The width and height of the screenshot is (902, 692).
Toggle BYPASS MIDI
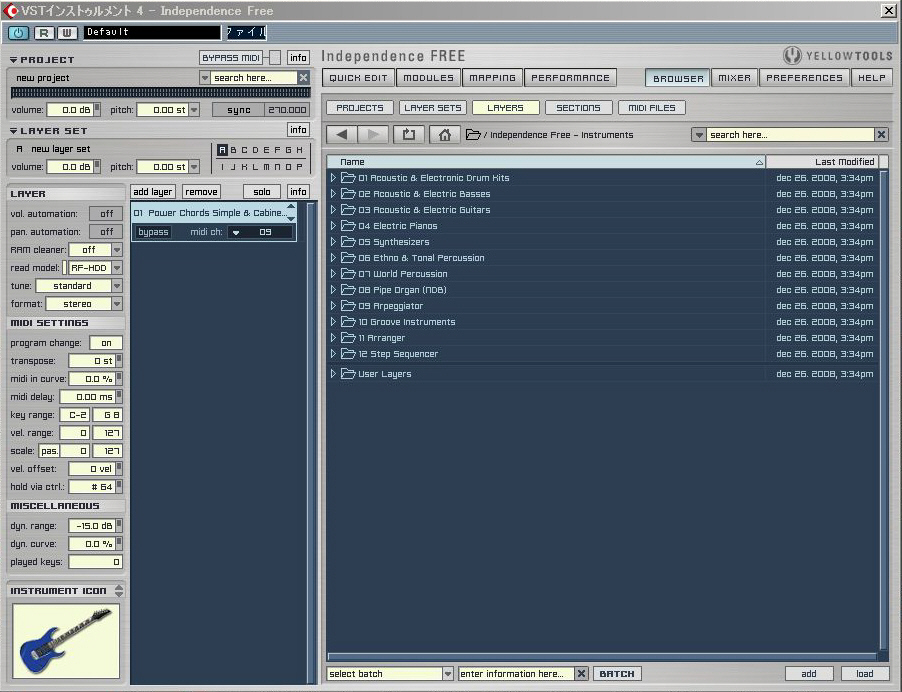[231, 58]
